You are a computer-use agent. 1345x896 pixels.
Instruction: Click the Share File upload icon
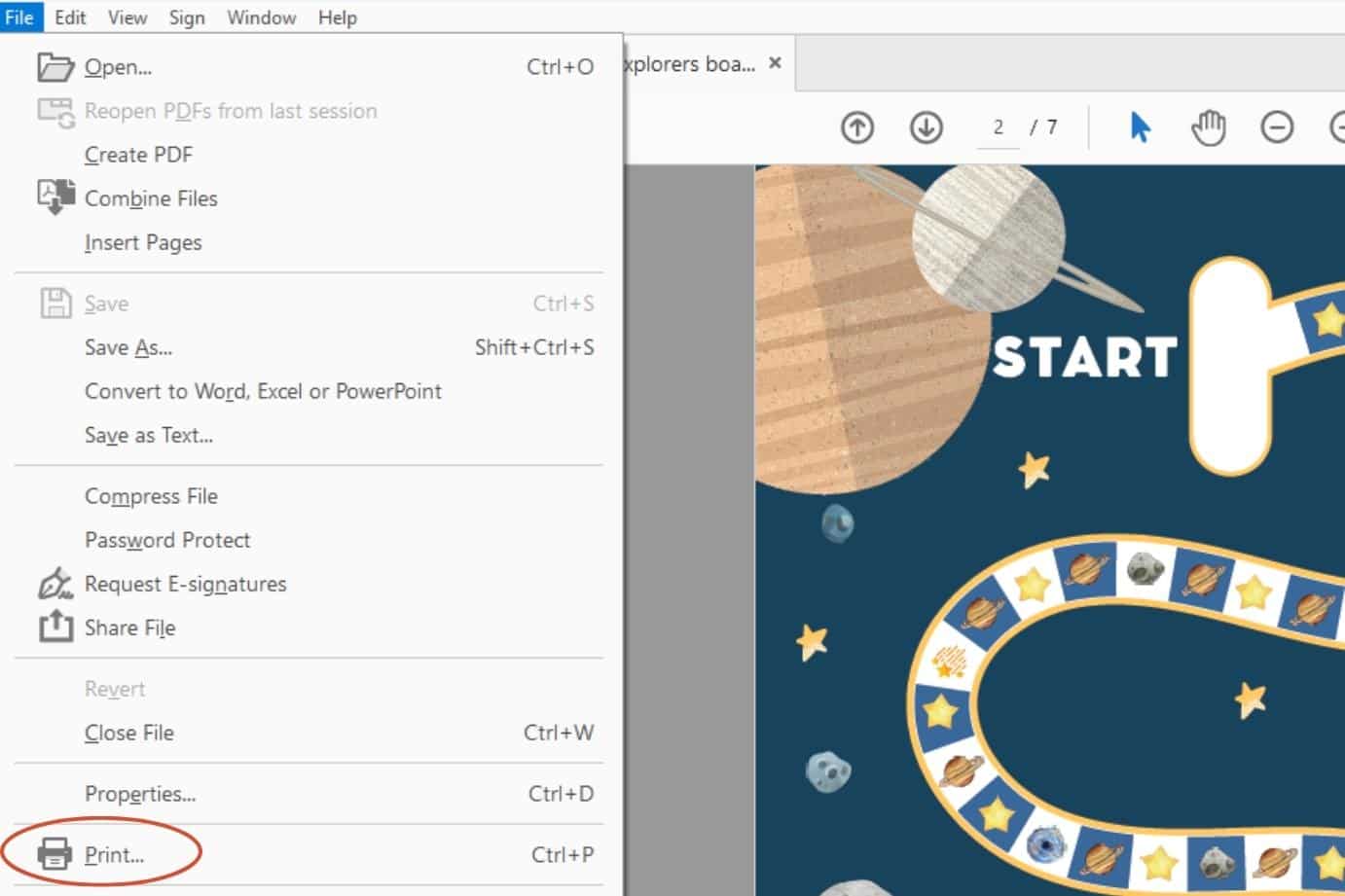[x=55, y=627]
